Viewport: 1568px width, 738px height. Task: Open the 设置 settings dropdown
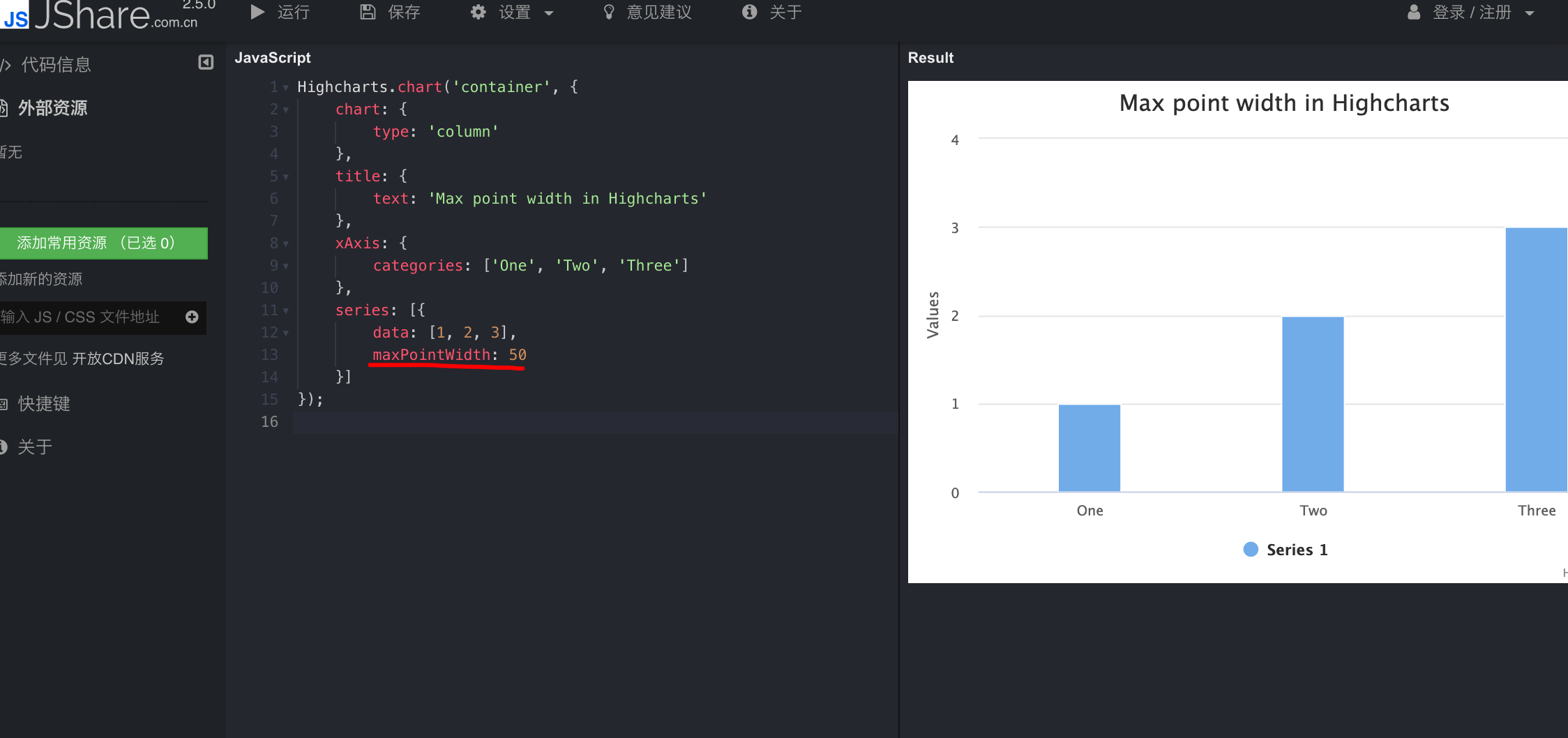[513, 12]
